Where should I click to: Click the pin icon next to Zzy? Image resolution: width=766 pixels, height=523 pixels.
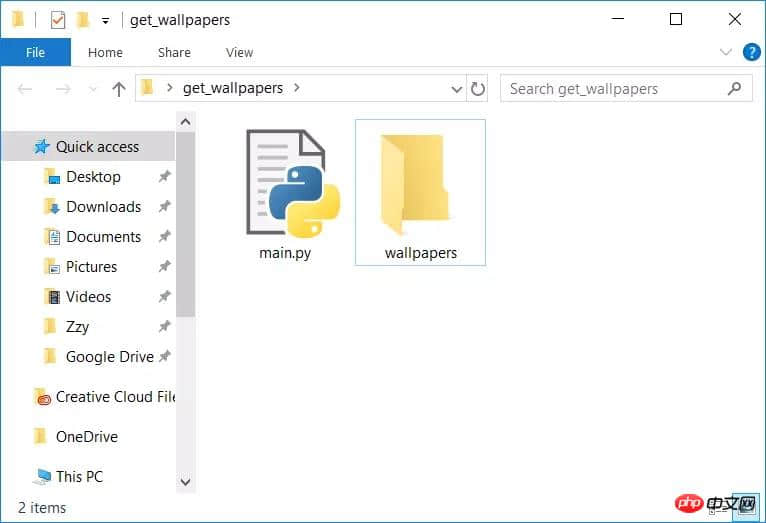165,326
